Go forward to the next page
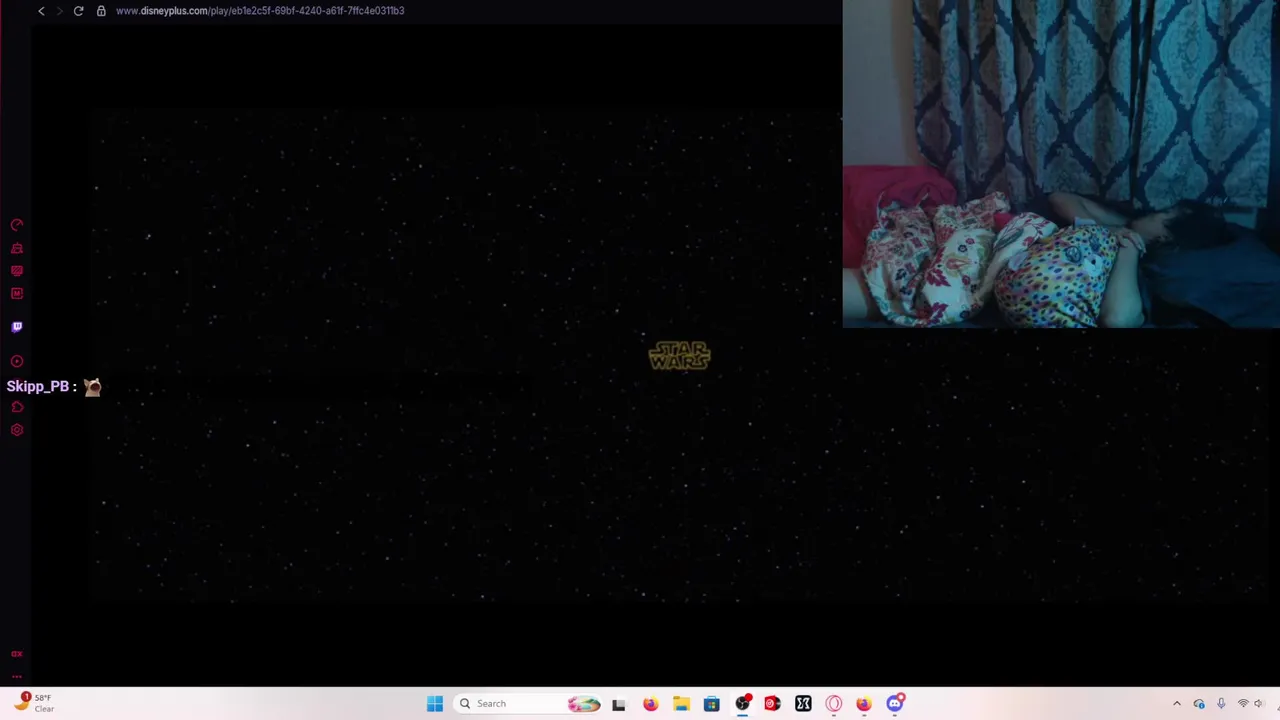This screenshot has width=1280, height=720. (x=59, y=10)
